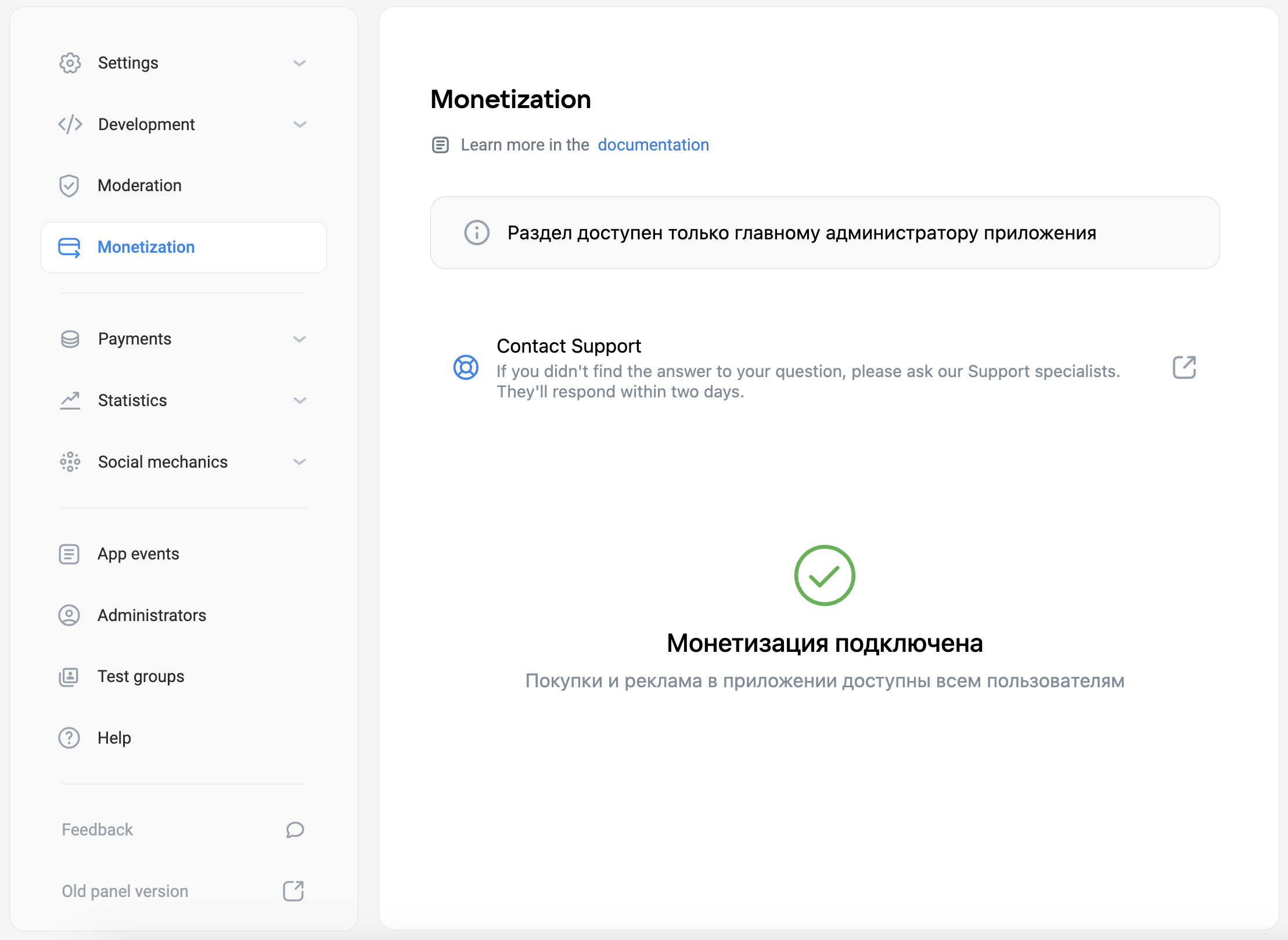Open the Moderation section
The image size is (1288, 940).
click(x=184, y=186)
